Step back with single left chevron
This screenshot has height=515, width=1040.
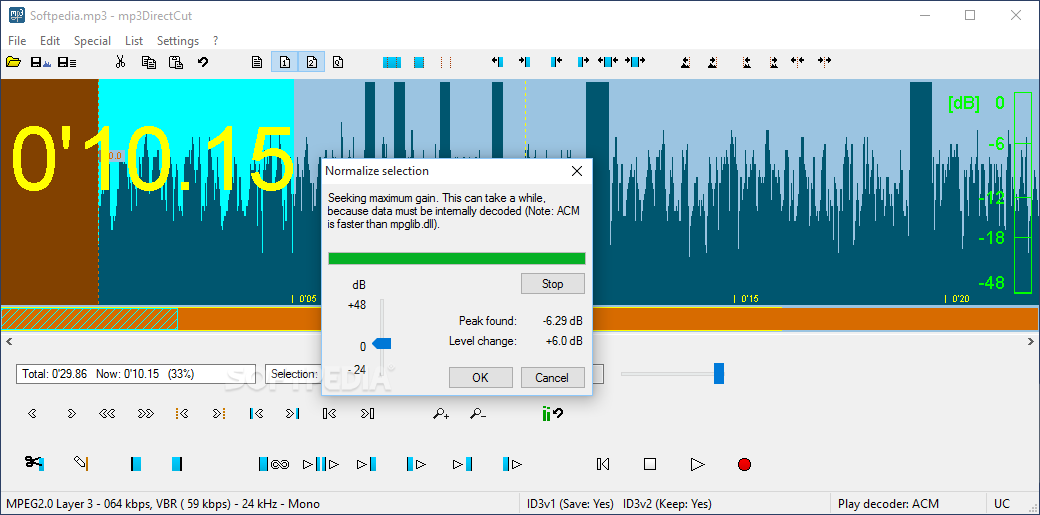point(32,413)
